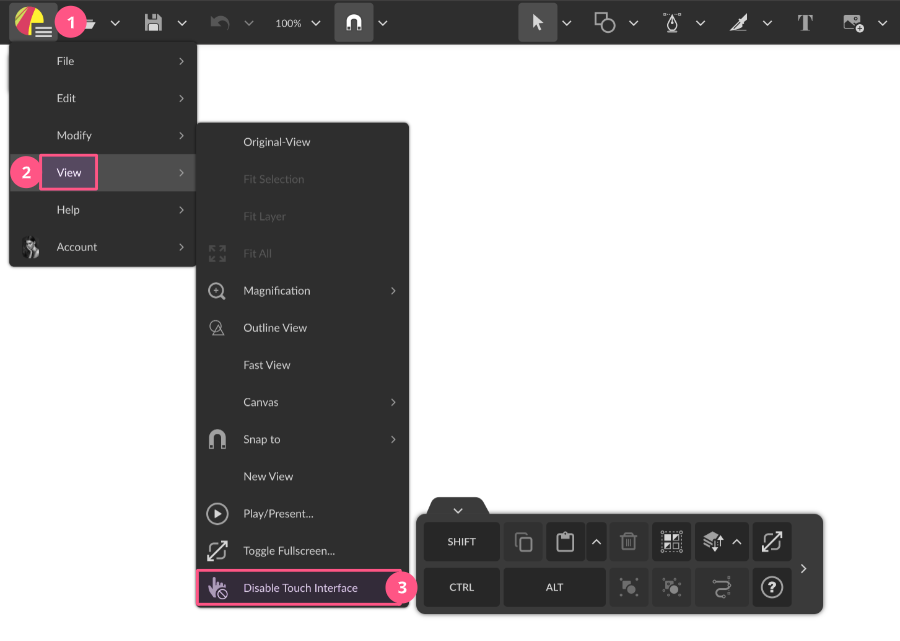Viewport: 900px width, 641px height.
Task: Click the Paste clipboard icon in touch panel
Action: (565, 542)
